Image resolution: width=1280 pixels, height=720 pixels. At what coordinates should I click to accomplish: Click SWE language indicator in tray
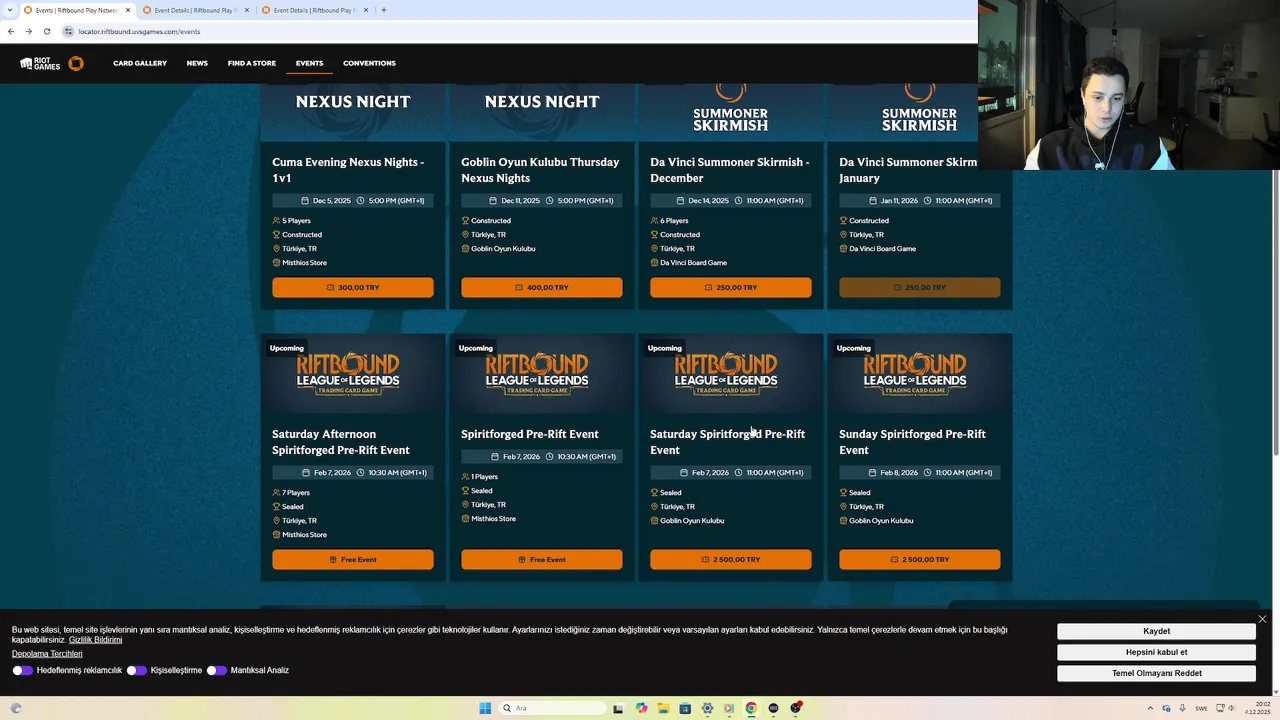point(1201,708)
